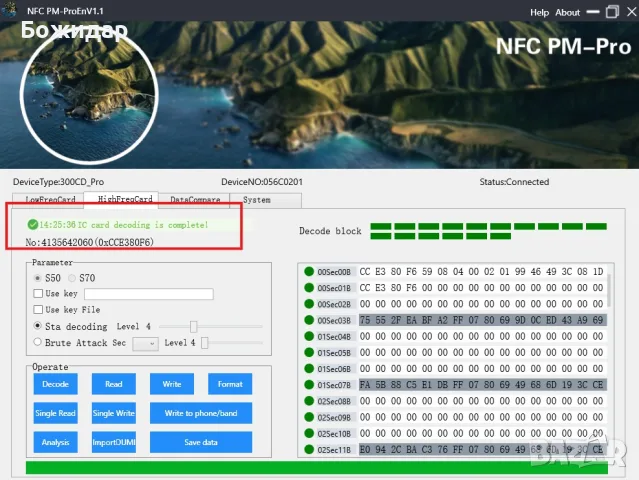639x480 pixels.
Task: Select the S50 card type
Action: [x=37, y=278]
